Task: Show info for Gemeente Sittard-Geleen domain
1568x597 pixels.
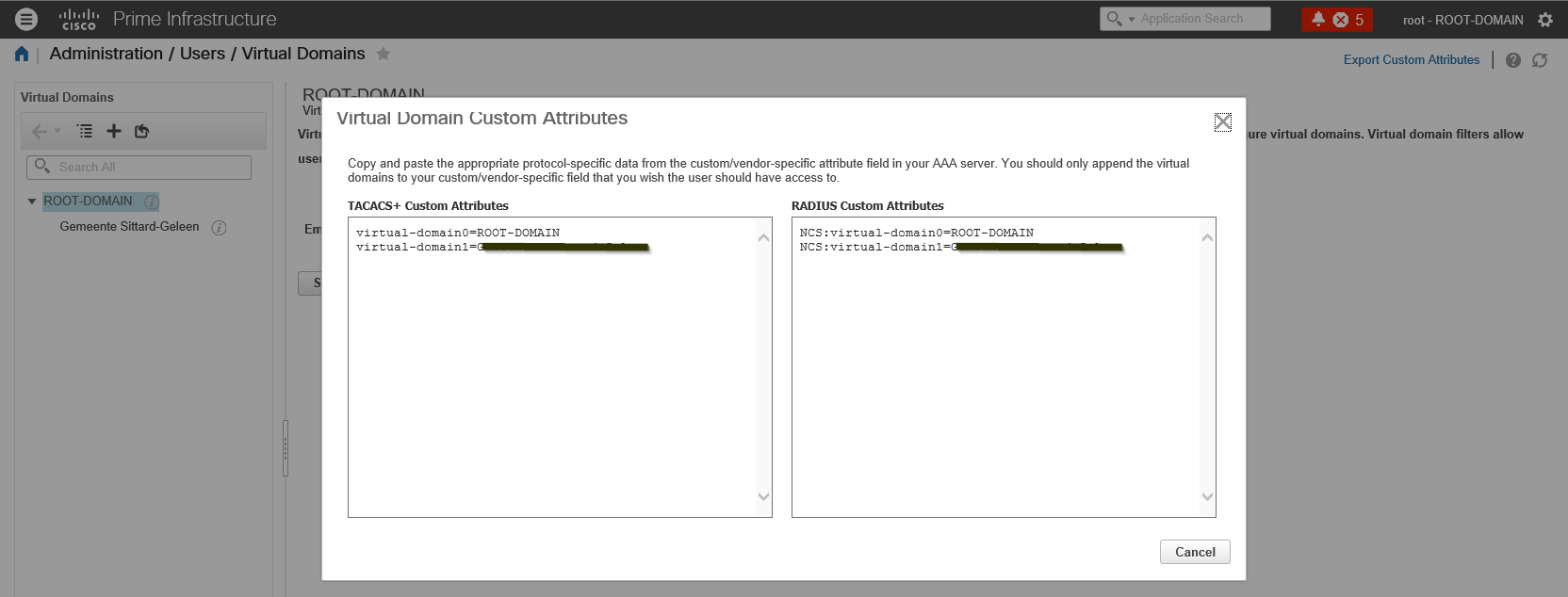Action: (219, 228)
